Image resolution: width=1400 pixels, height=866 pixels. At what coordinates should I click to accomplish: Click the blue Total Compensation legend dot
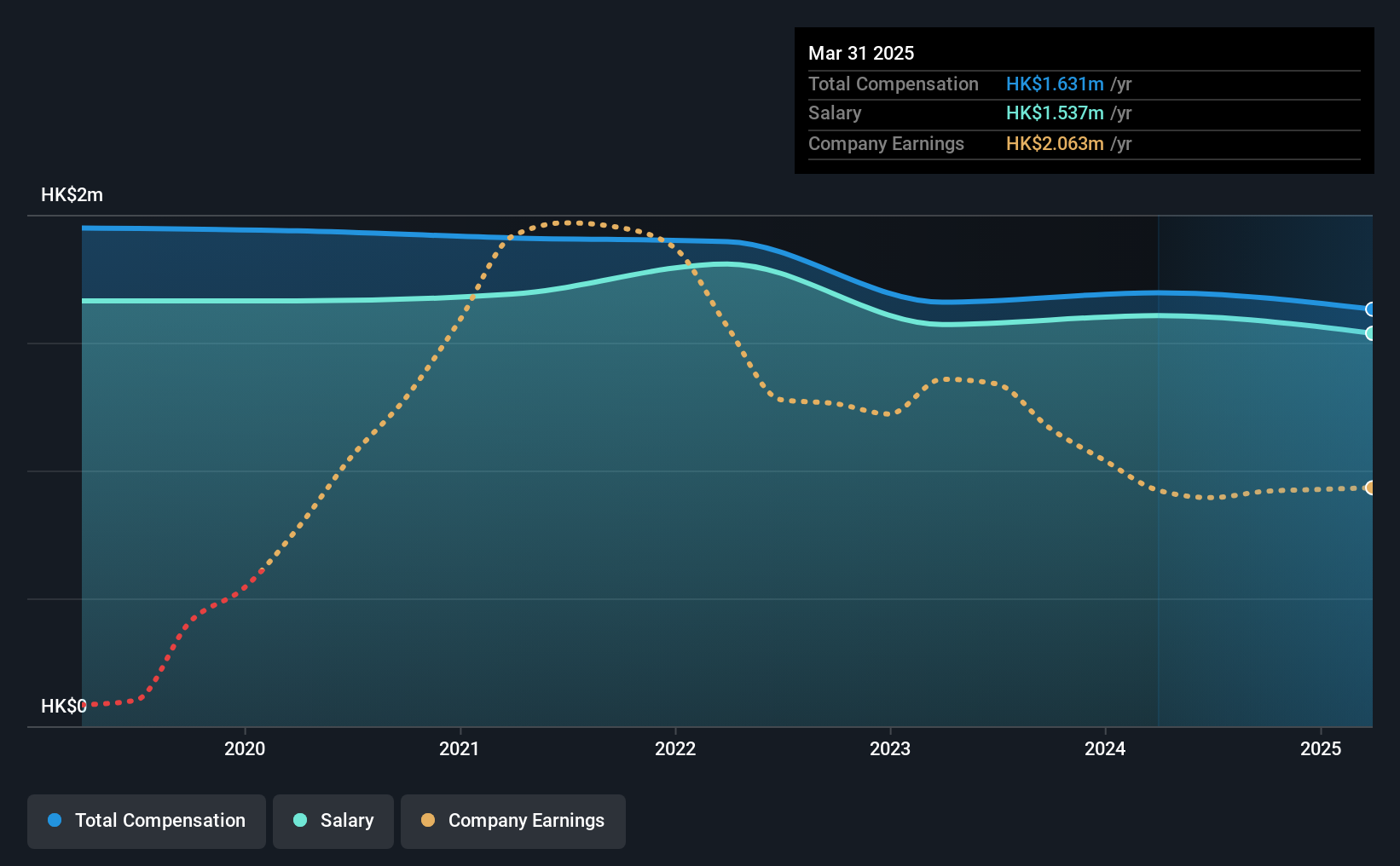pyautogui.click(x=55, y=820)
